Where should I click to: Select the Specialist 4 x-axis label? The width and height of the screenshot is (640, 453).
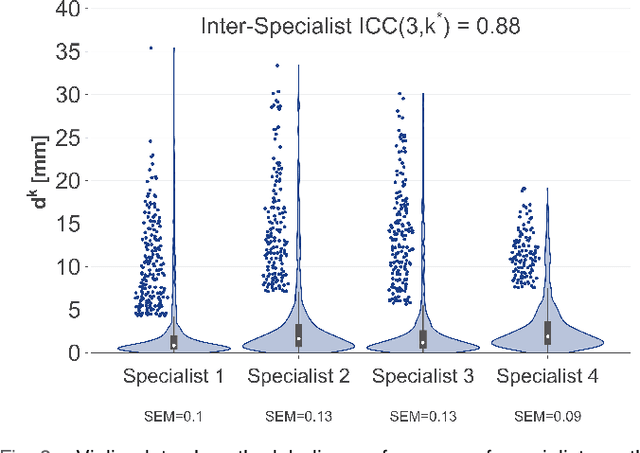(x=547, y=376)
